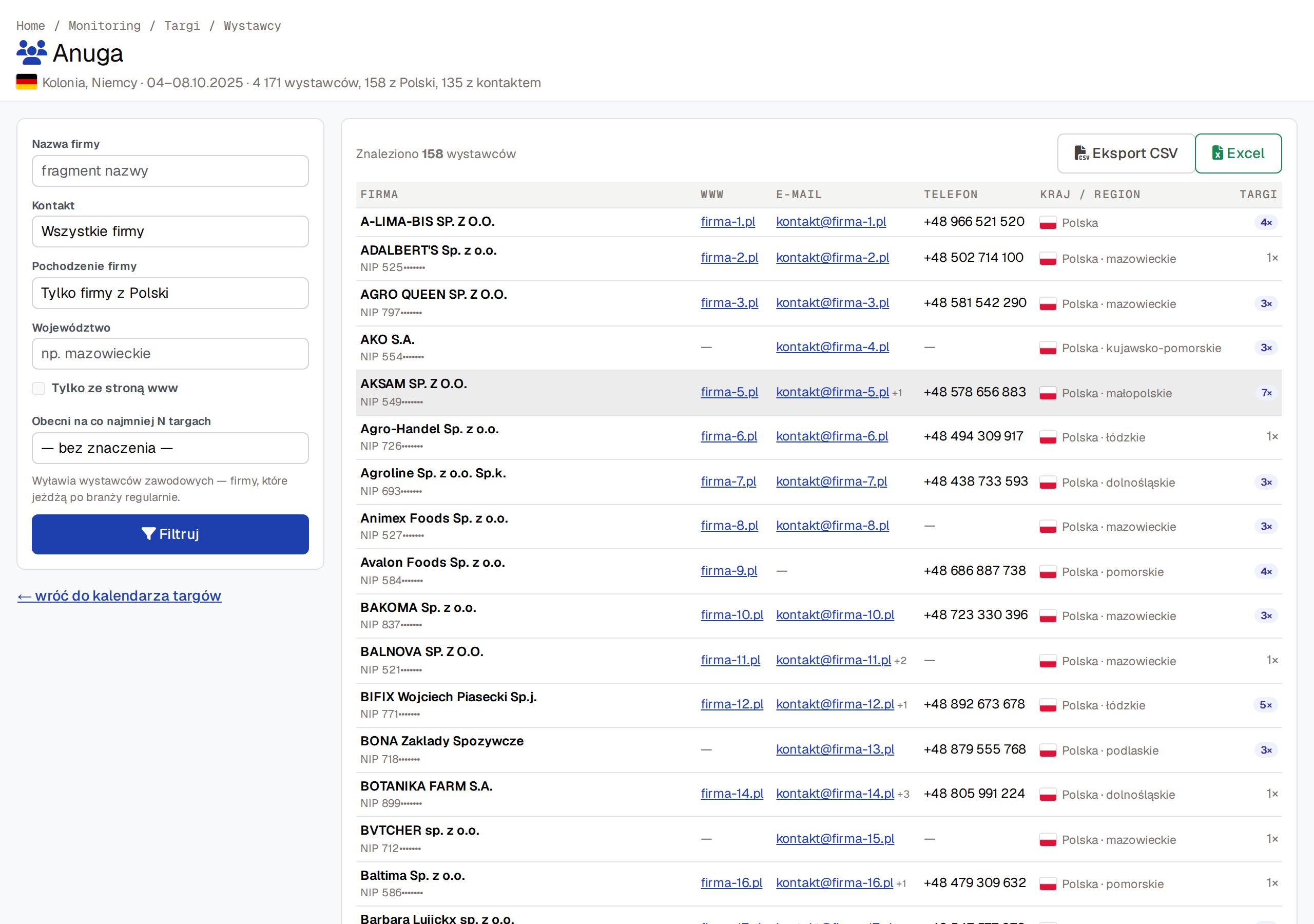Focus the 'Nazwa firmy' input field
Image resolution: width=1314 pixels, height=924 pixels.
[x=170, y=170]
